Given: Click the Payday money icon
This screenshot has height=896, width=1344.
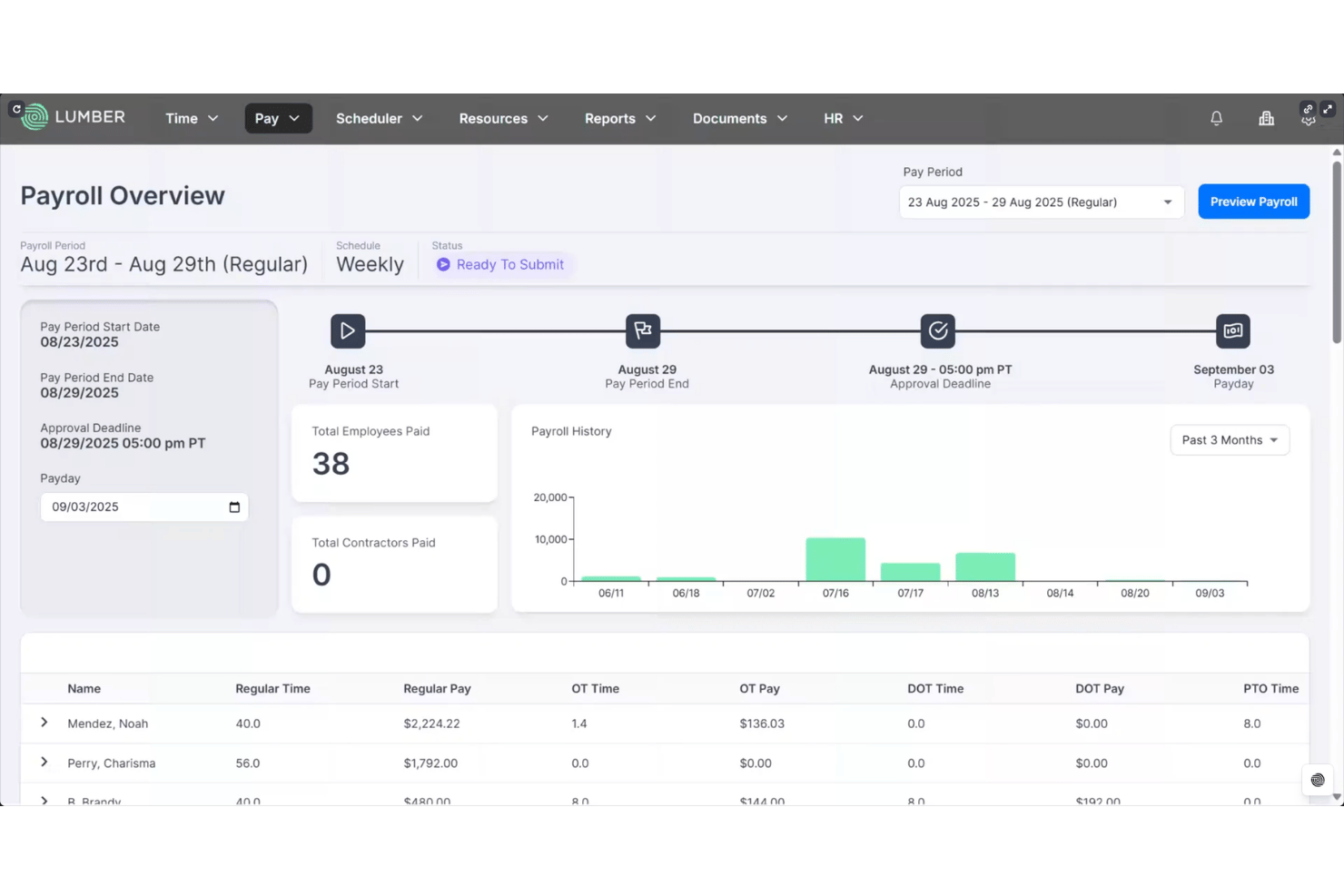Looking at the screenshot, I should click(1233, 331).
